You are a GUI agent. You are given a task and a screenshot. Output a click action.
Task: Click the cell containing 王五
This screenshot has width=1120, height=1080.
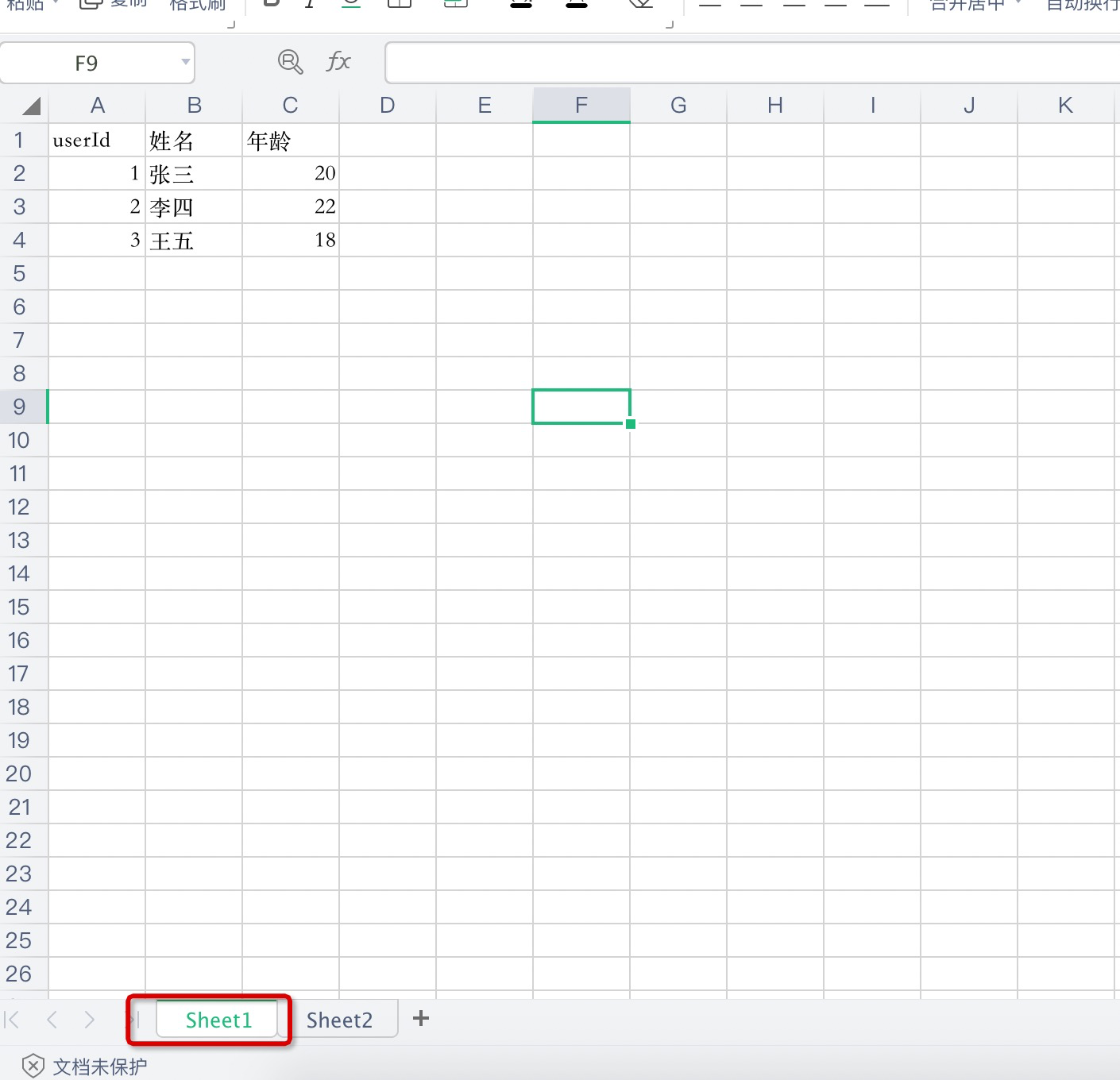194,241
